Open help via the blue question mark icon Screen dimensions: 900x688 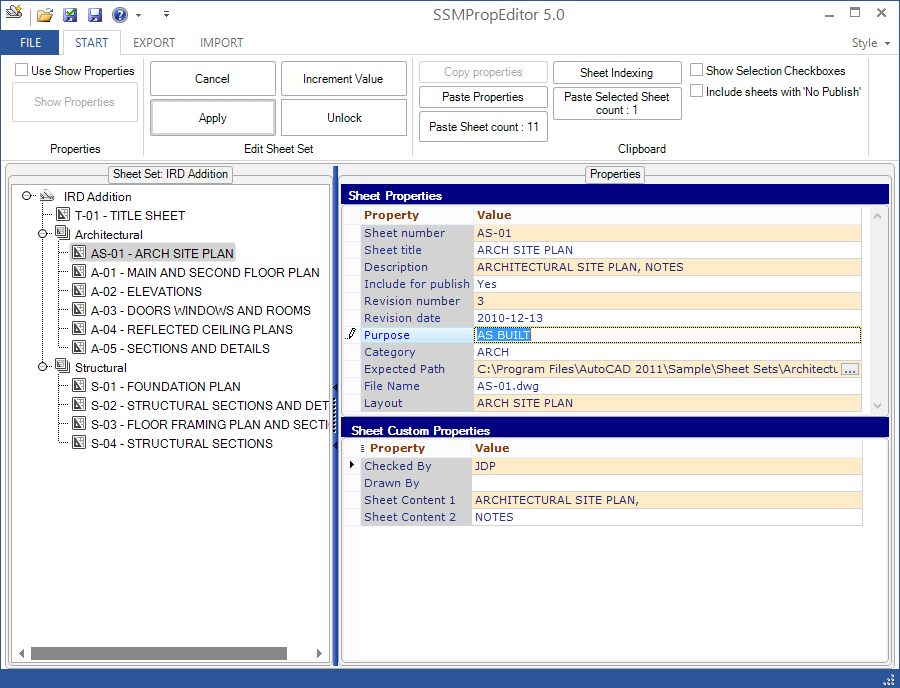click(x=120, y=15)
